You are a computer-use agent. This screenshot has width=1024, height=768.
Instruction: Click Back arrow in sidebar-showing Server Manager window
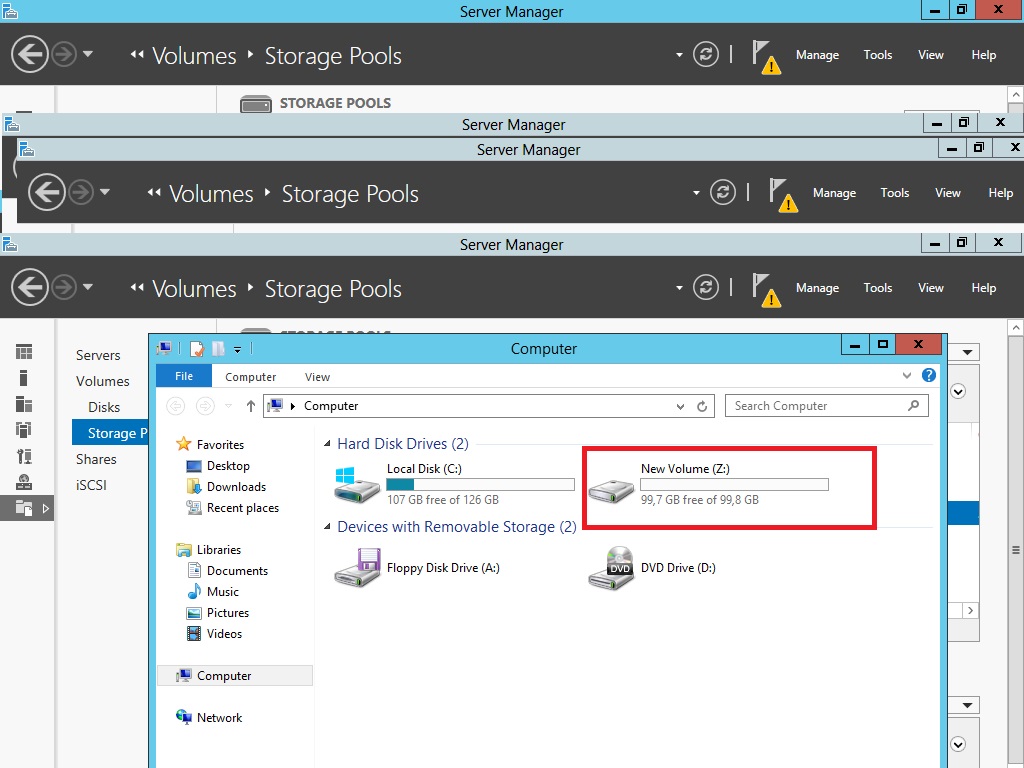[29, 287]
